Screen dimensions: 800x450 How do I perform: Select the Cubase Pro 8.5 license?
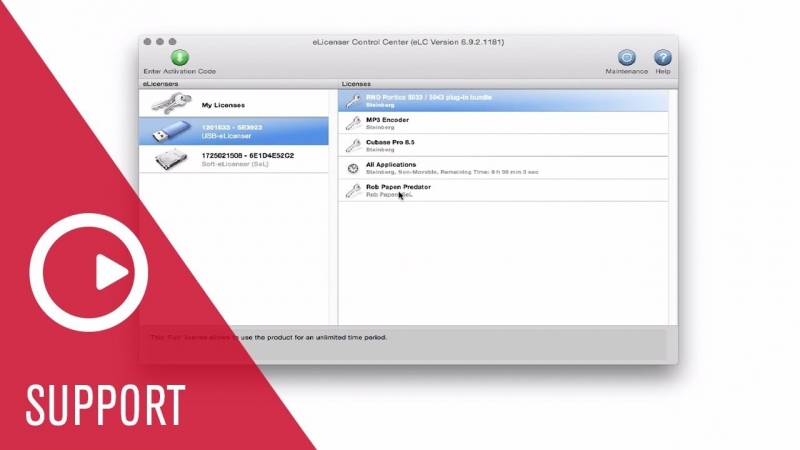click(503, 145)
